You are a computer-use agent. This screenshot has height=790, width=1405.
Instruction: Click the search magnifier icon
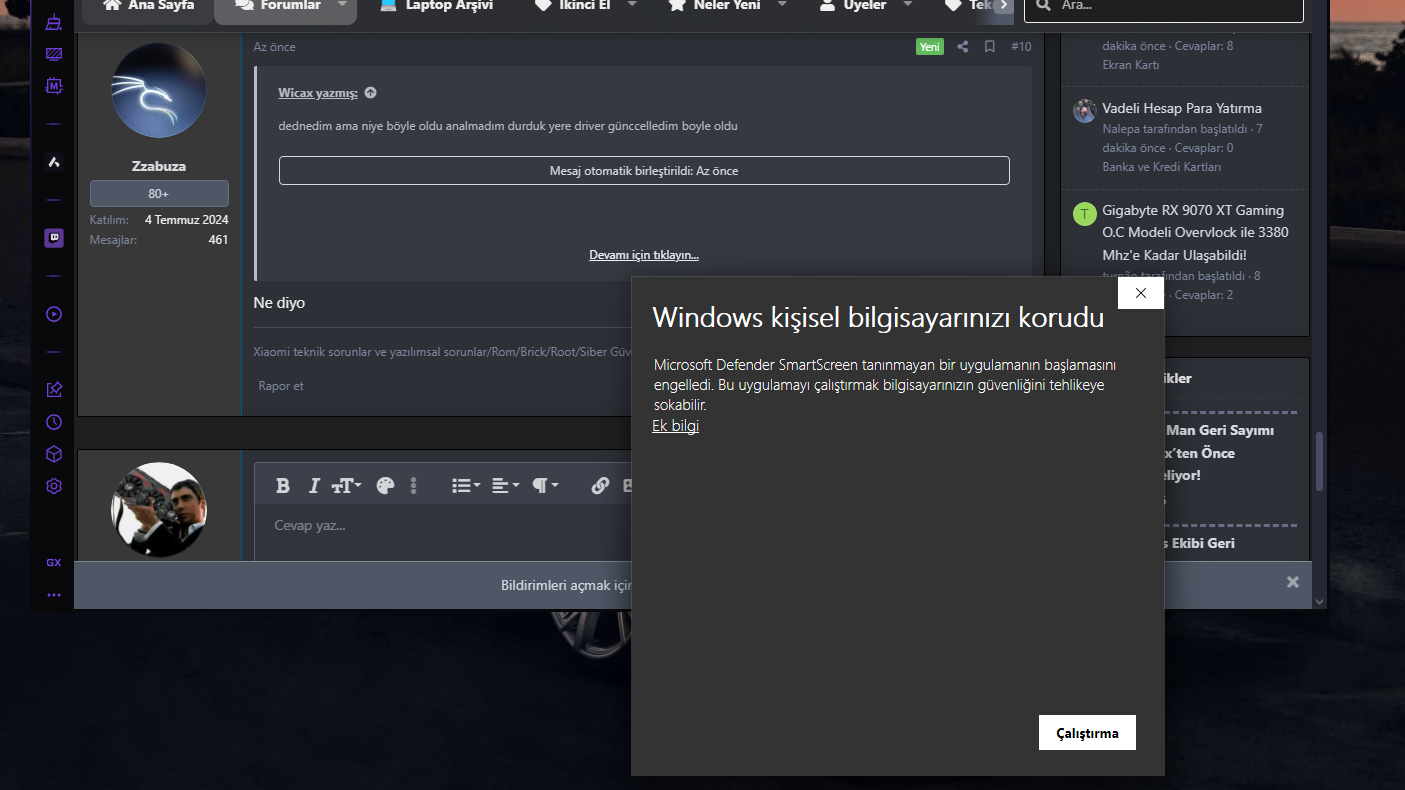coord(1044,5)
